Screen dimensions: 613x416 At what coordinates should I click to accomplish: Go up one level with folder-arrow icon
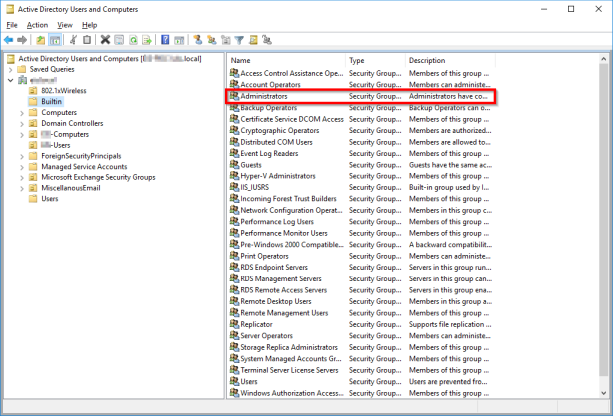click(41, 40)
